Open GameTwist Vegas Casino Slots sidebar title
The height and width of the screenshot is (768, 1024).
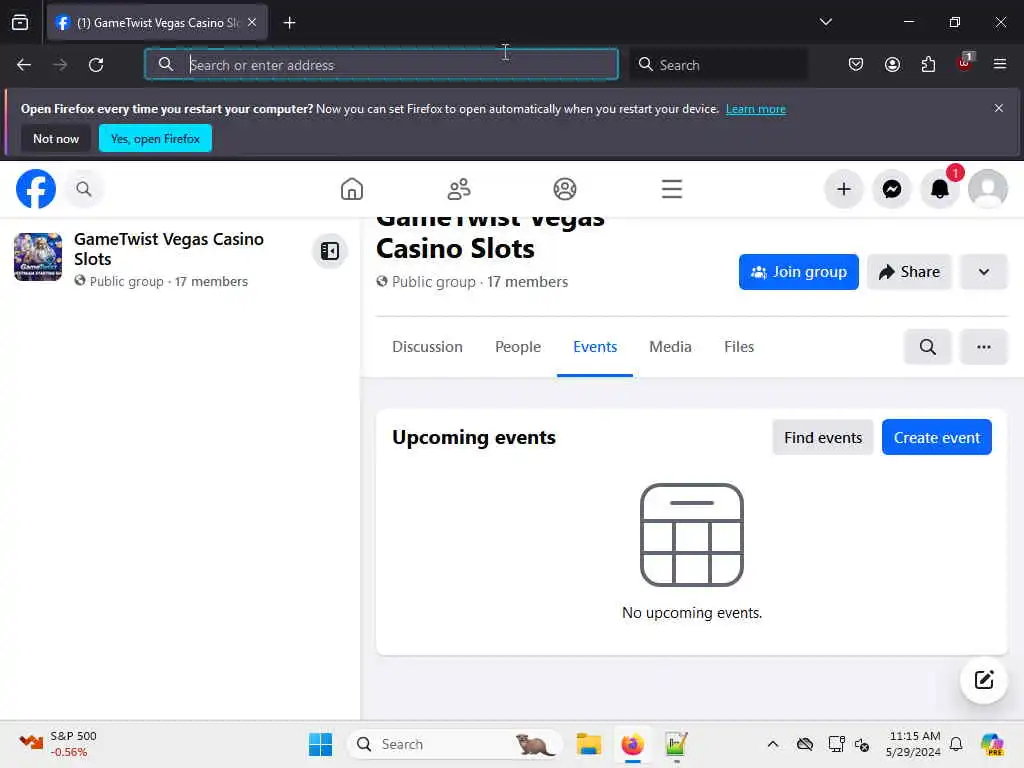(x=168, y=249)
